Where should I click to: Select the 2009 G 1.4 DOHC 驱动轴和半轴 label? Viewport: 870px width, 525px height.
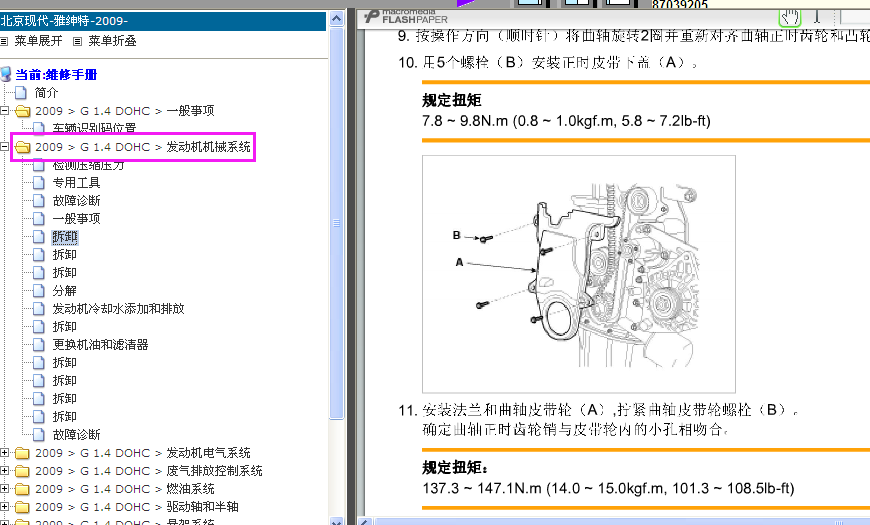(x=136, y=507)
